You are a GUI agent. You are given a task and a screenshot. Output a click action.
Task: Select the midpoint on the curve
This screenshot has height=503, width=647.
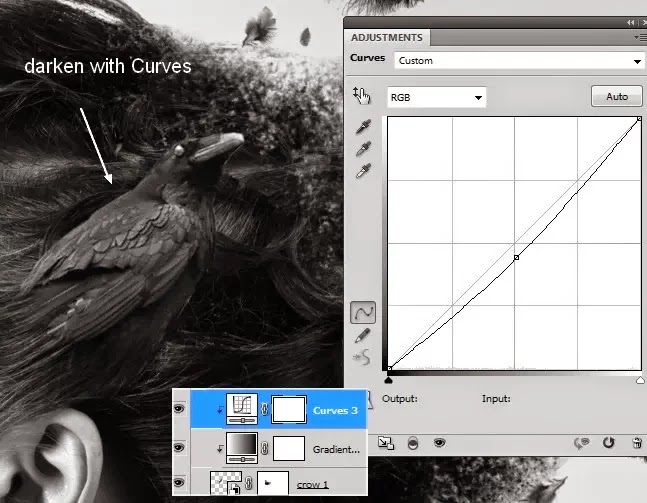[x=516, y=257]
